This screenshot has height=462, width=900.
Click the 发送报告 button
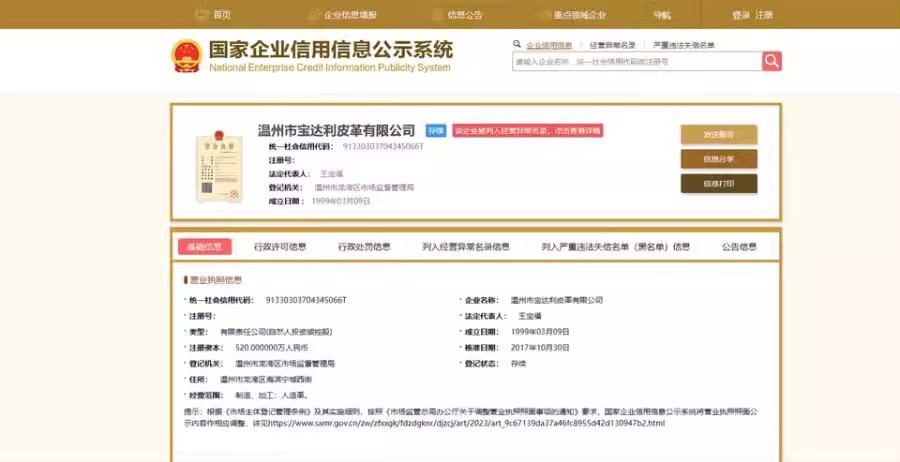[719, 135]
